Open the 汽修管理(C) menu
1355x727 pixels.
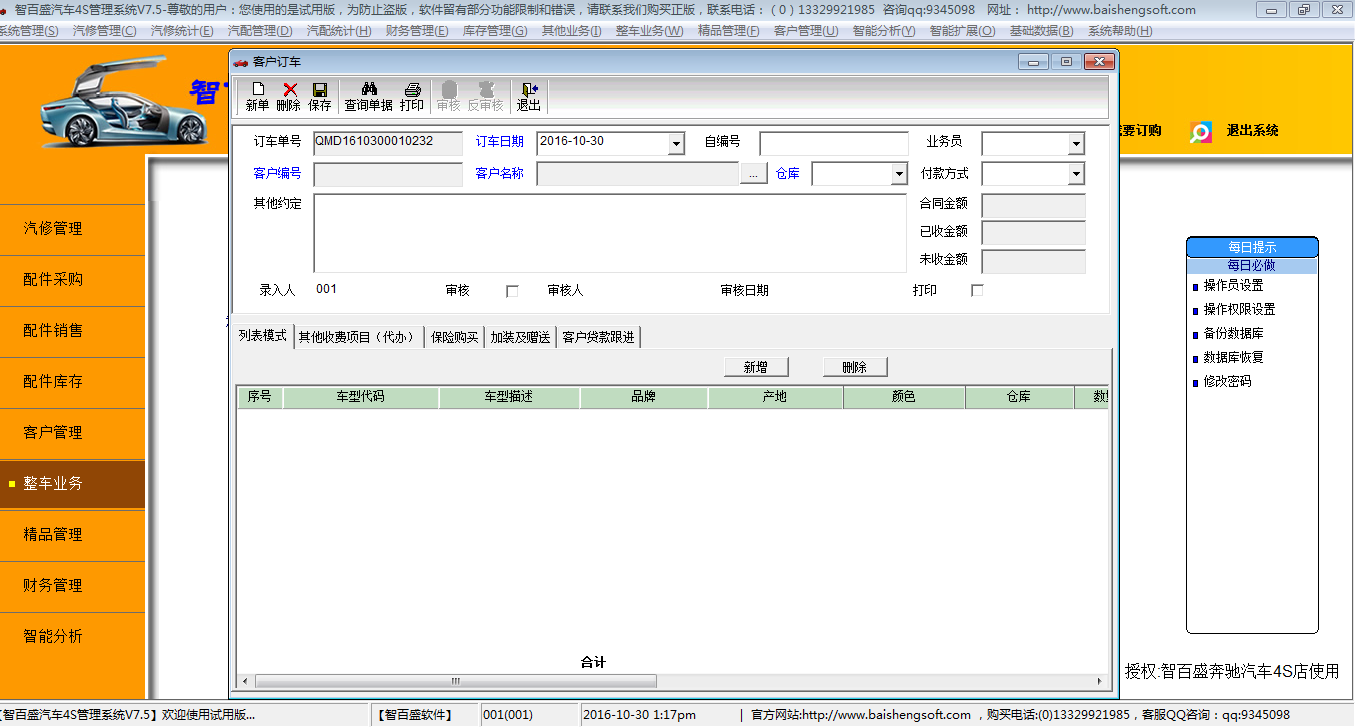point(104,31)
